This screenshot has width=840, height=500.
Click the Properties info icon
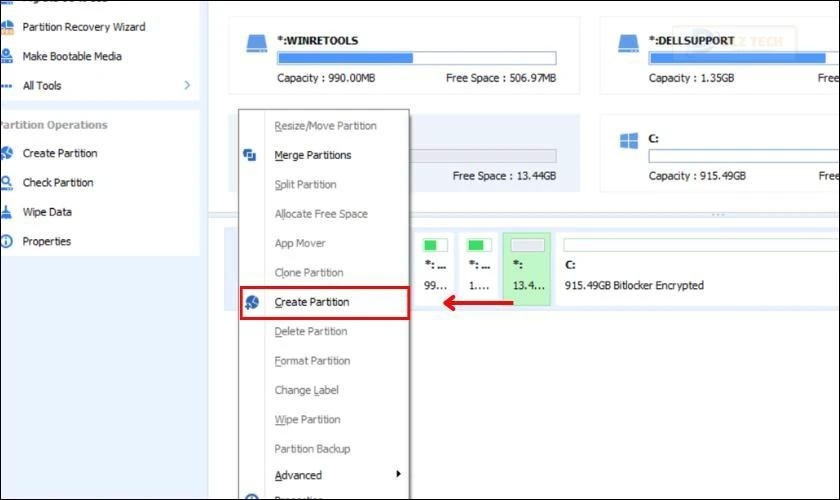coord(6,241)
